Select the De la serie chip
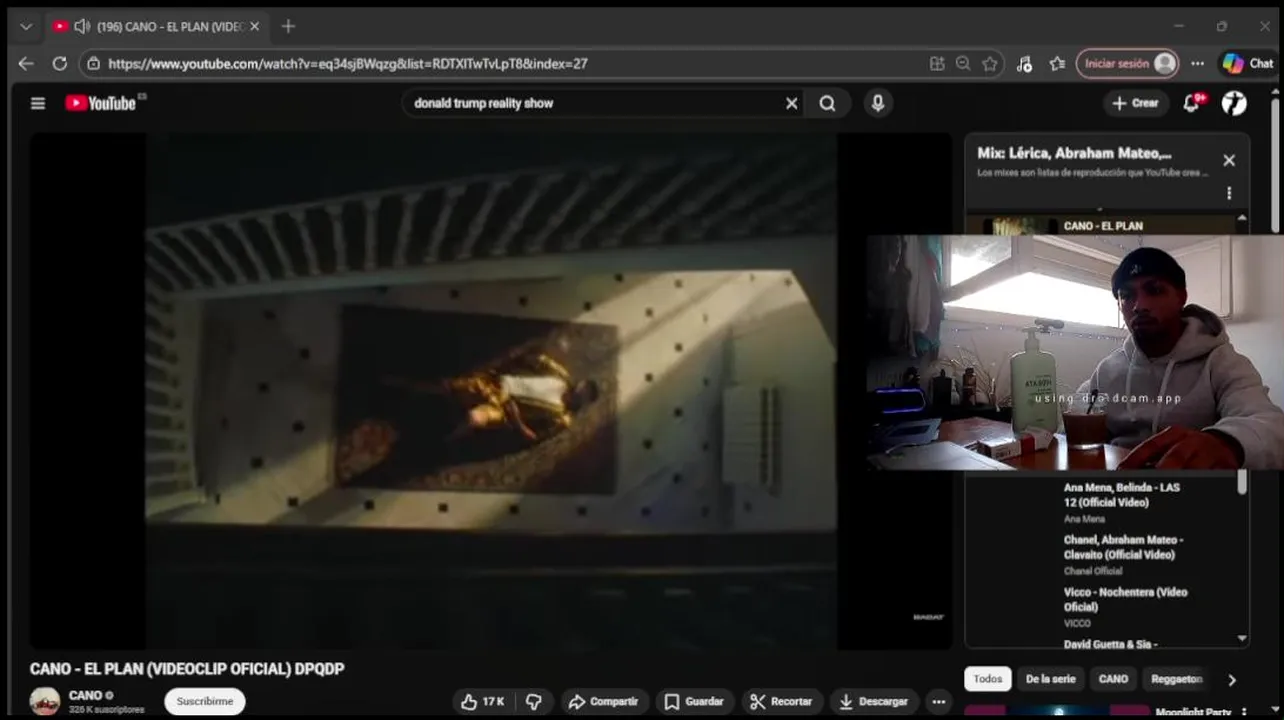This screenshot has width=1284, height=720. pyautogui.click(x=1050, y=679)
